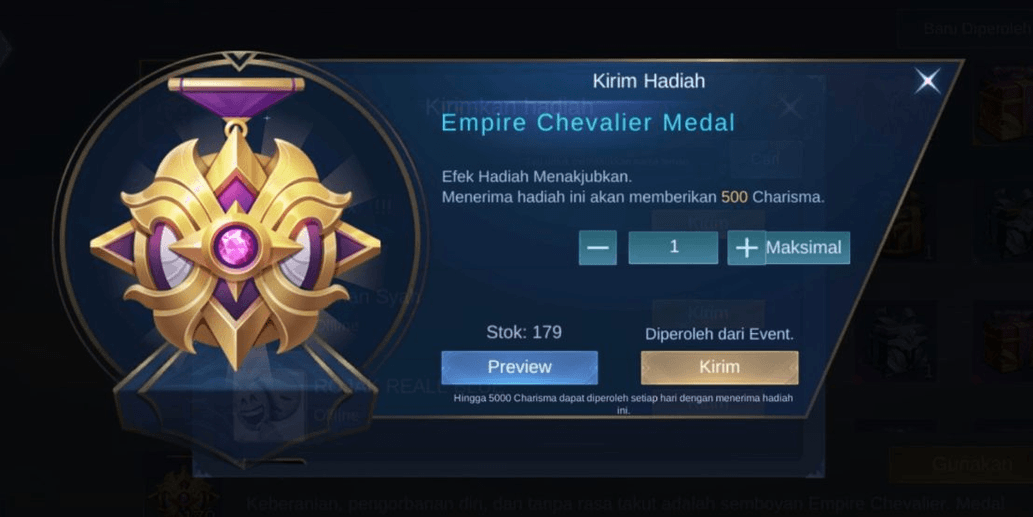1033x517 pixels.
Task: Open the blue Preview button
Action: pos(520,367)
